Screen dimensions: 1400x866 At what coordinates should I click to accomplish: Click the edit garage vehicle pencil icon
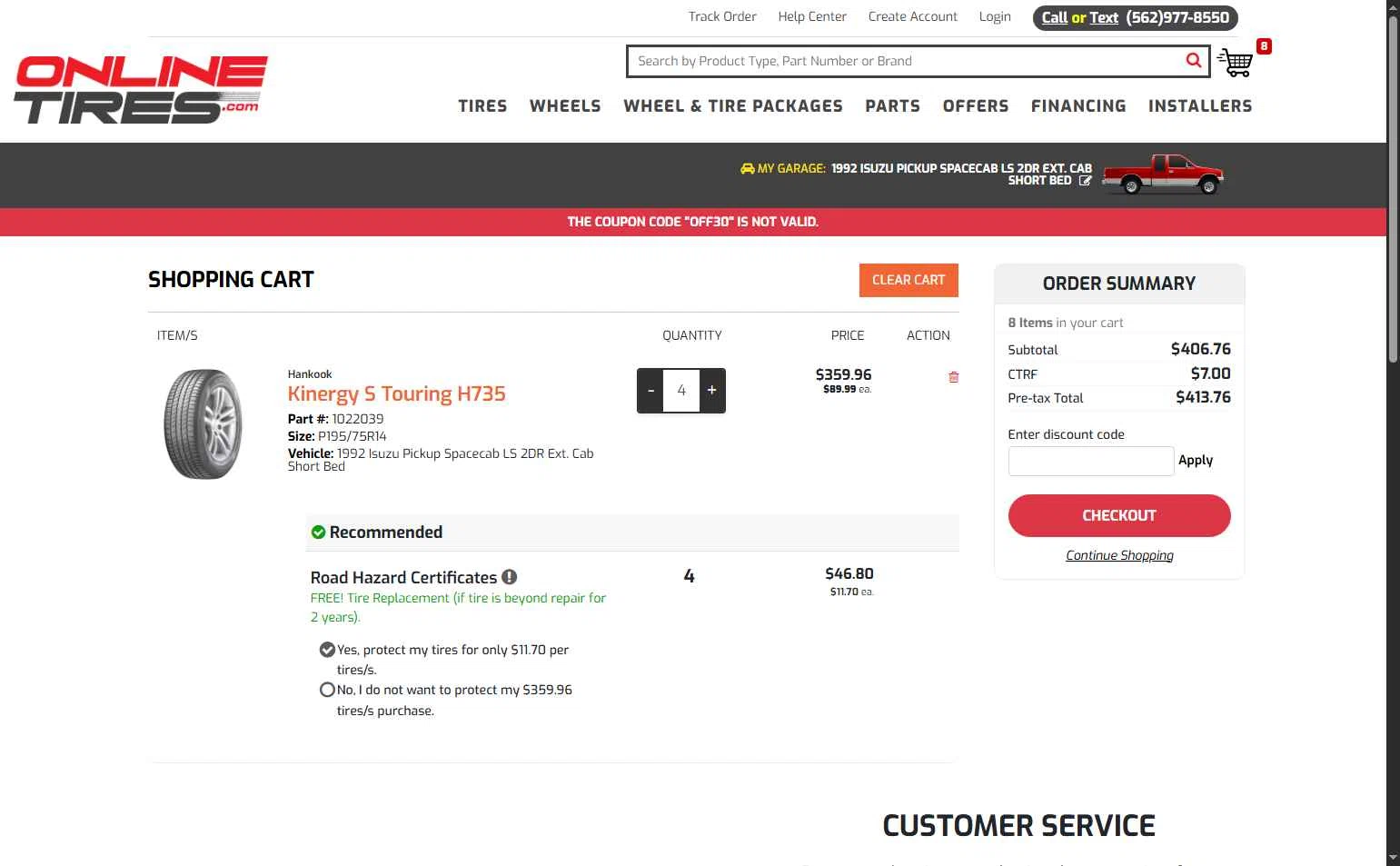[1085, 181]
